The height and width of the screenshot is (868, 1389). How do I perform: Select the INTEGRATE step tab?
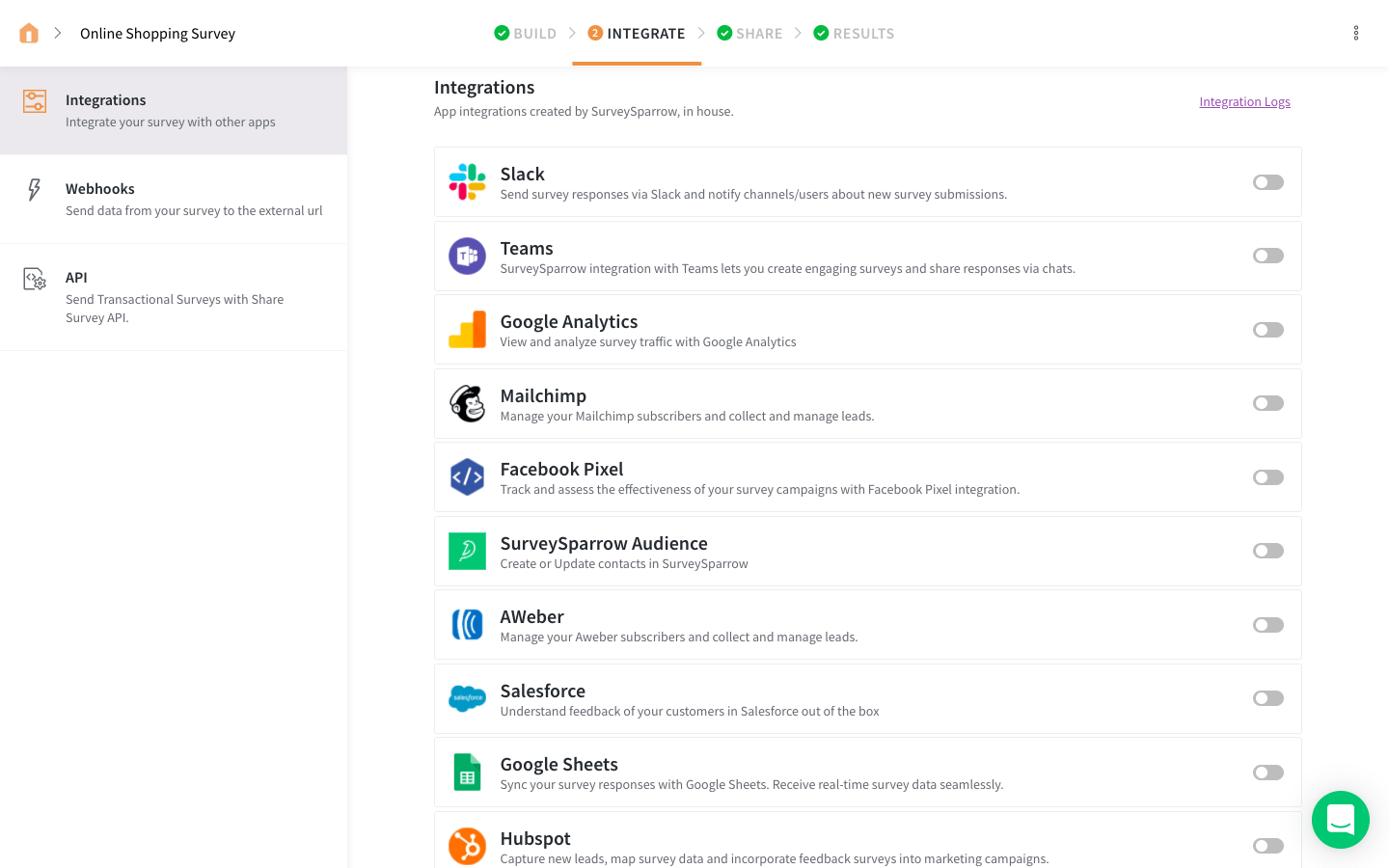click(x=637, y=33)
